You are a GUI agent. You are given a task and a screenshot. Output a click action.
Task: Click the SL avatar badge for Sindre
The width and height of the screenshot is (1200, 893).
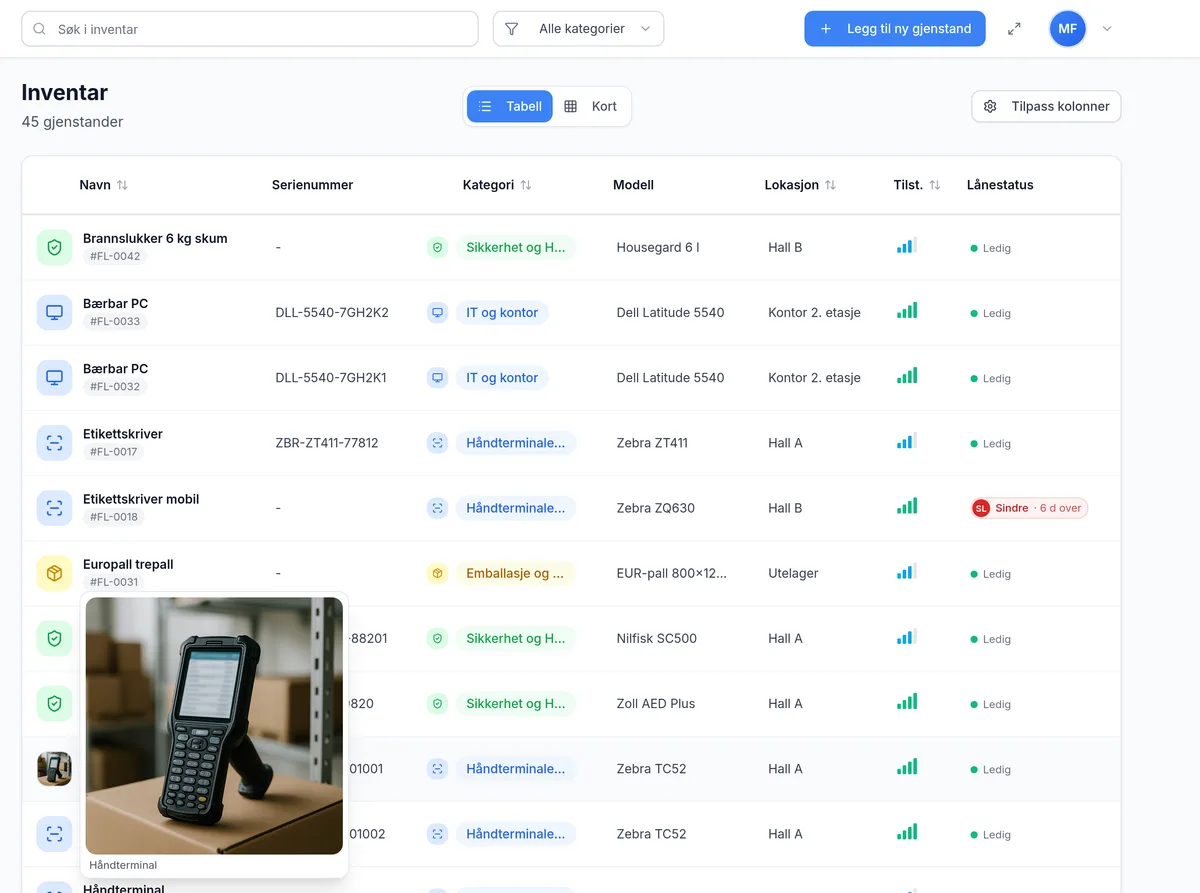pos(981,508)
